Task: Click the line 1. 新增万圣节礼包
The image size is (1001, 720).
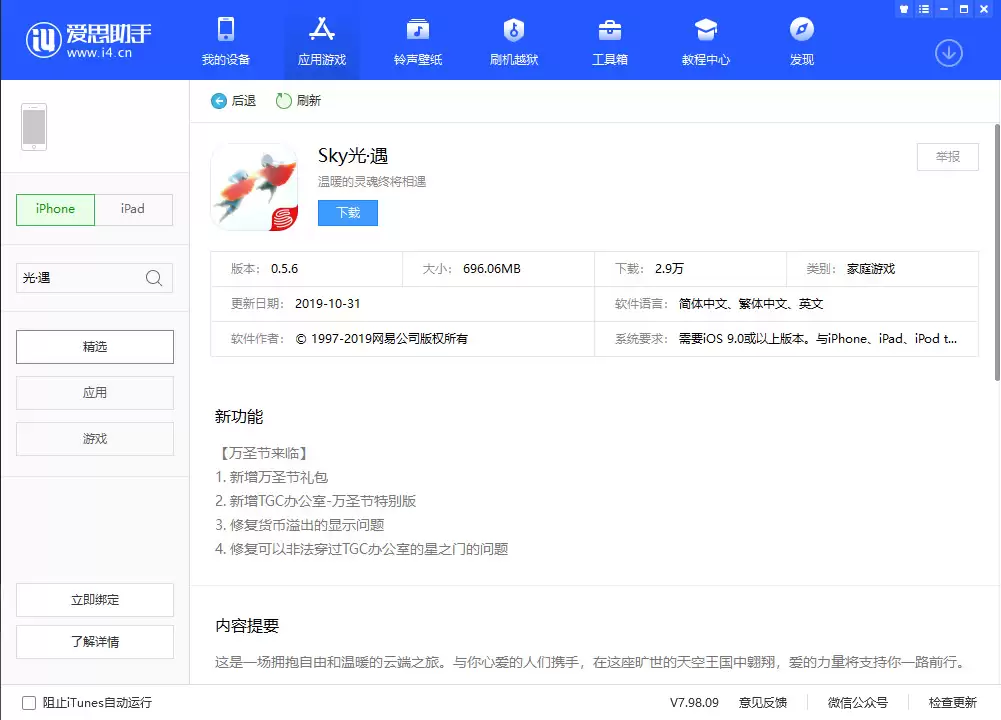Action: point(271,477)
